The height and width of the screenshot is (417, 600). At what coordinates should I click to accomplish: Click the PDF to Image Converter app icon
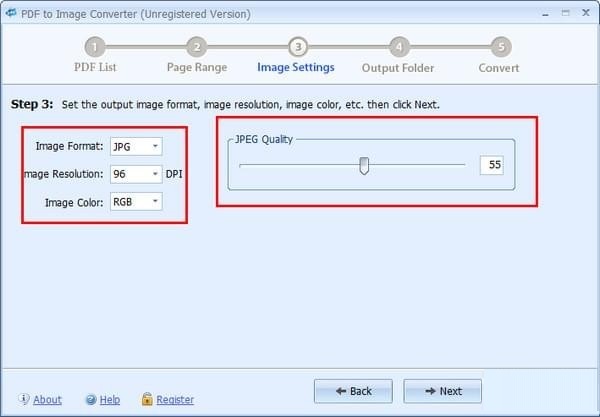point(11,13)
